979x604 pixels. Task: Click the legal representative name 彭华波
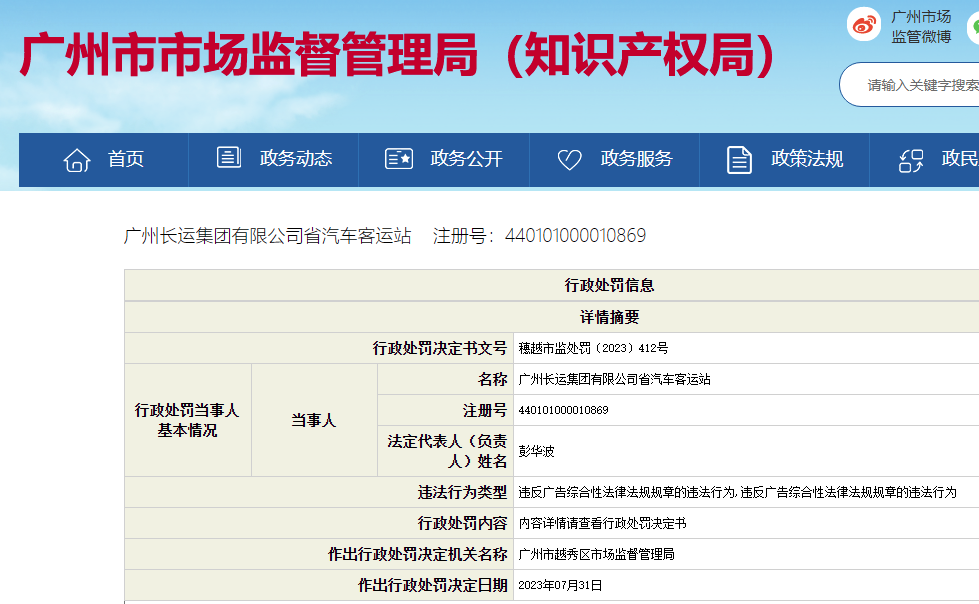[x=536, y=451]
